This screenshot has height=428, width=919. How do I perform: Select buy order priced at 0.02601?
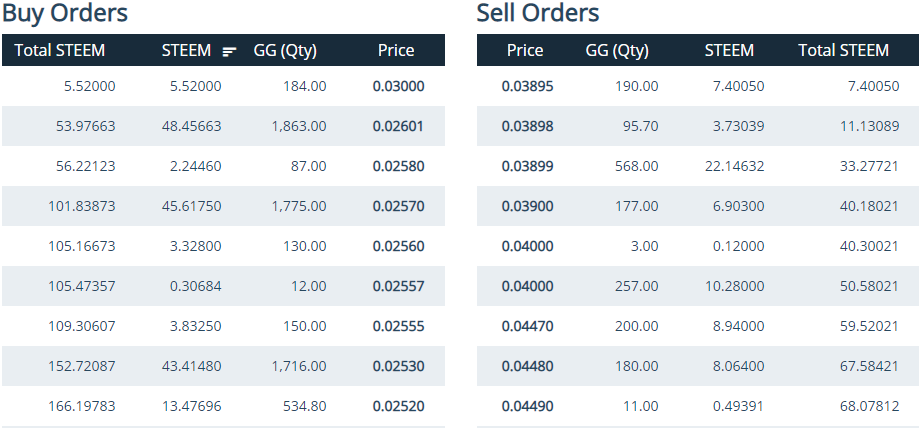[x=398, y=126]
